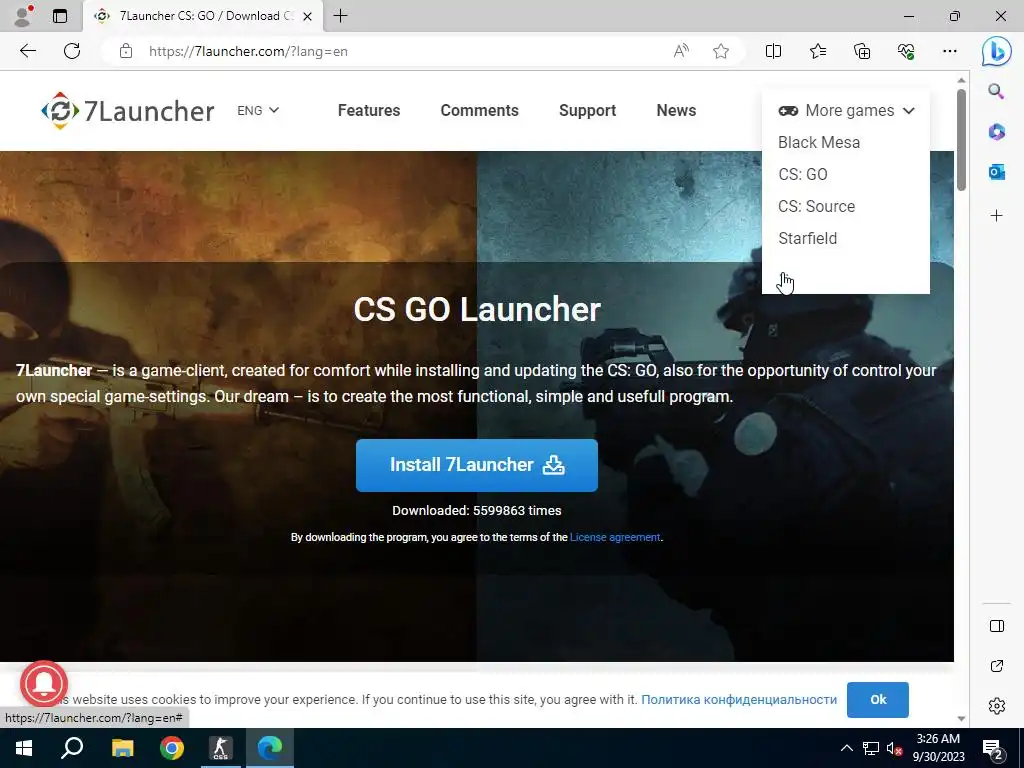Click the muted volume tray icon
1024x768 pixels.
(x=894, y=748)
